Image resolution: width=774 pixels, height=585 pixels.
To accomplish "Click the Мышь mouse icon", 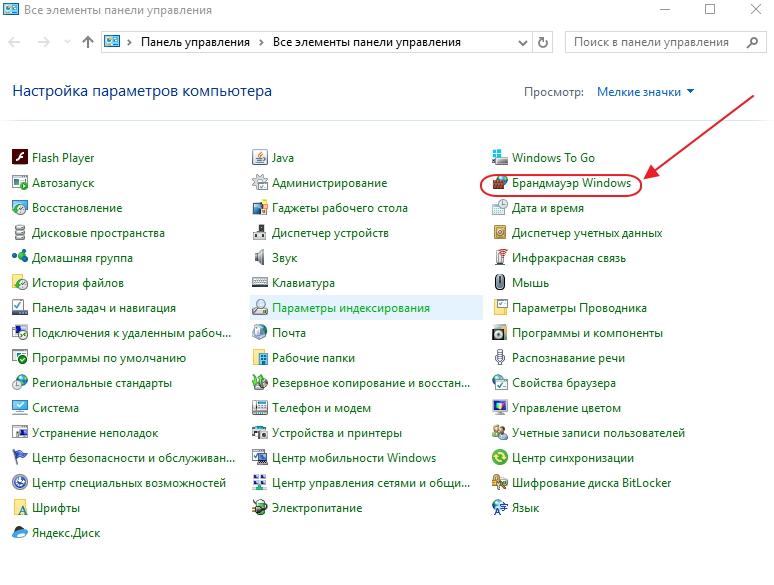I will [x=500, y=282].
